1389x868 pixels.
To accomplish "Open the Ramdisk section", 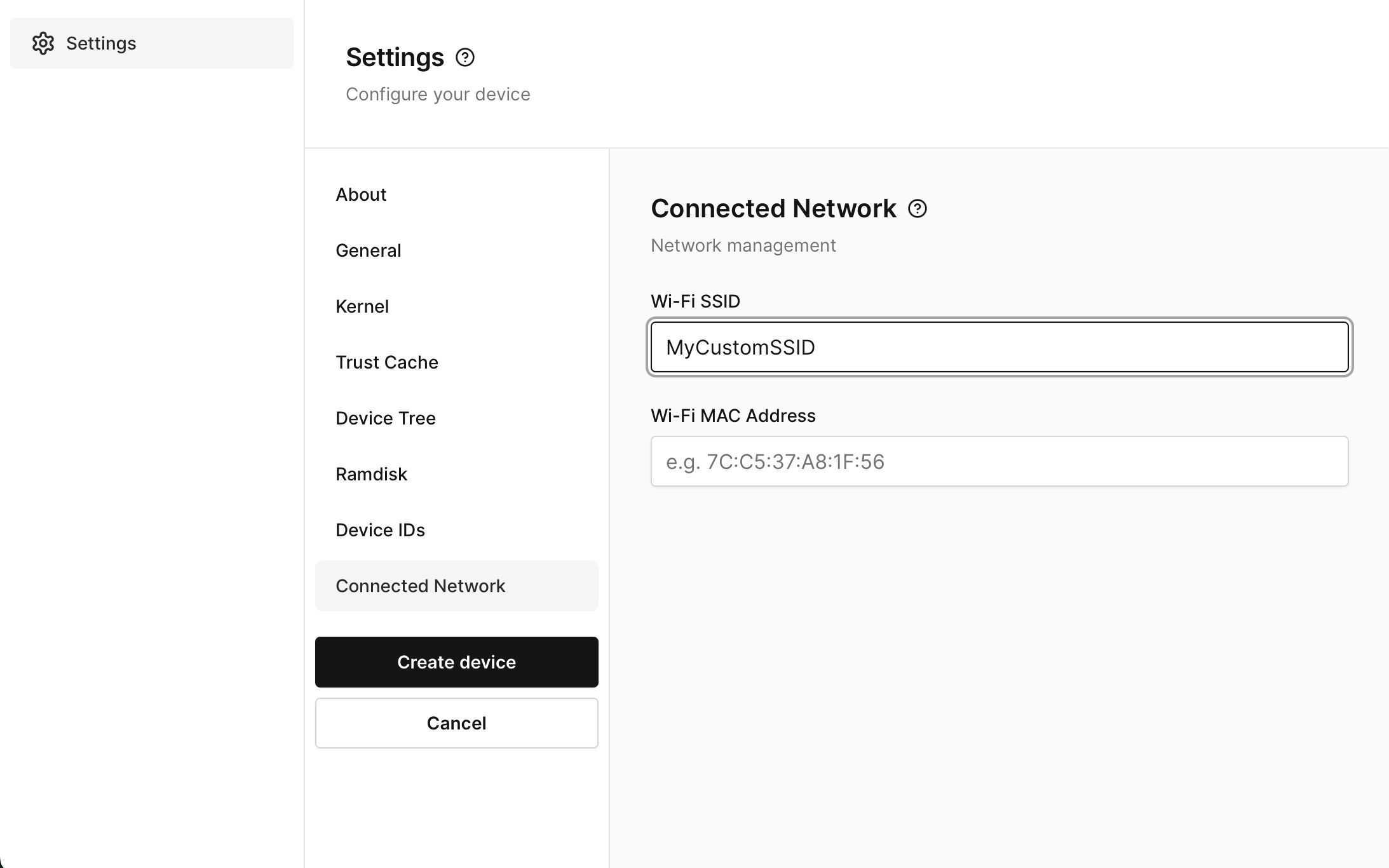I will coord(456,474).
